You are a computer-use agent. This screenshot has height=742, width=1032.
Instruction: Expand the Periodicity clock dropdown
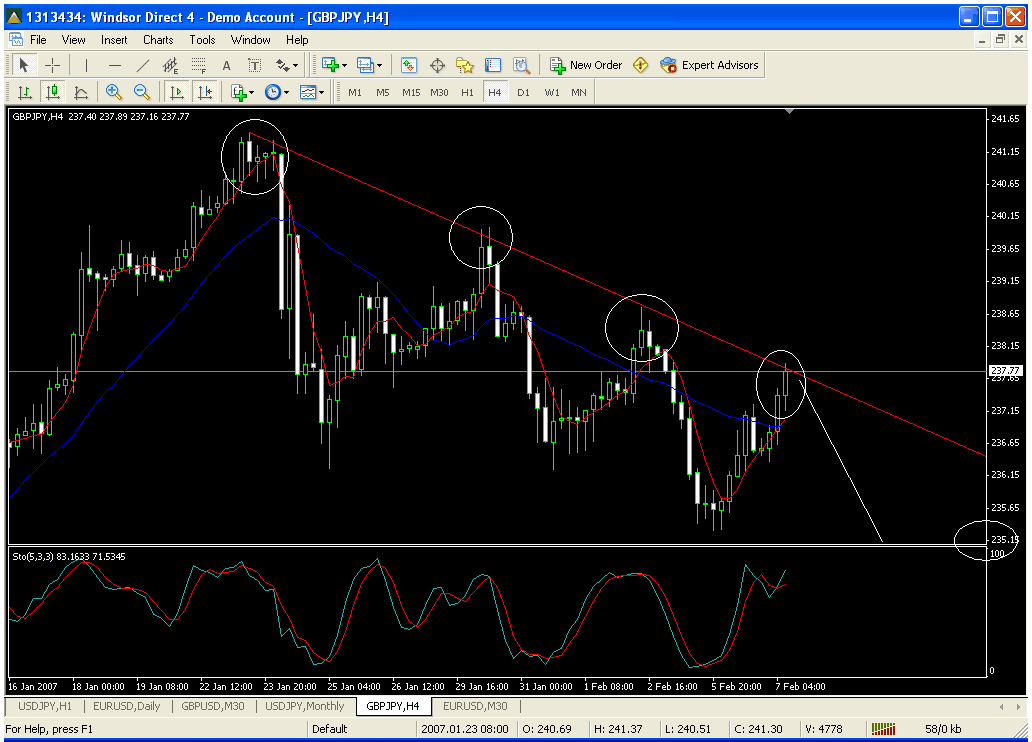click(277, 92)
